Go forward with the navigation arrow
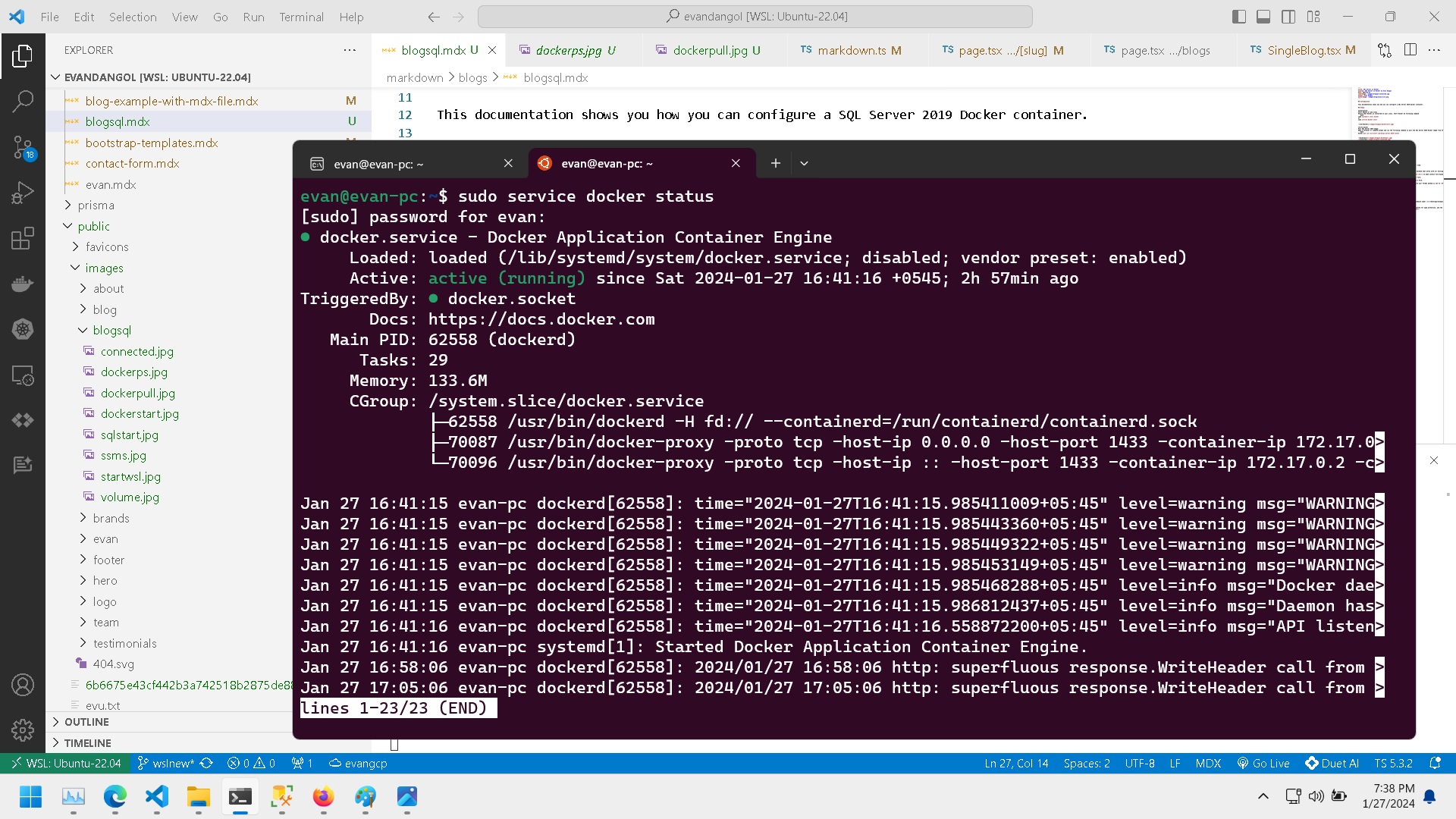Image resolution: width=1456 pixels, height=819 pixels. [x=458, y=17]
